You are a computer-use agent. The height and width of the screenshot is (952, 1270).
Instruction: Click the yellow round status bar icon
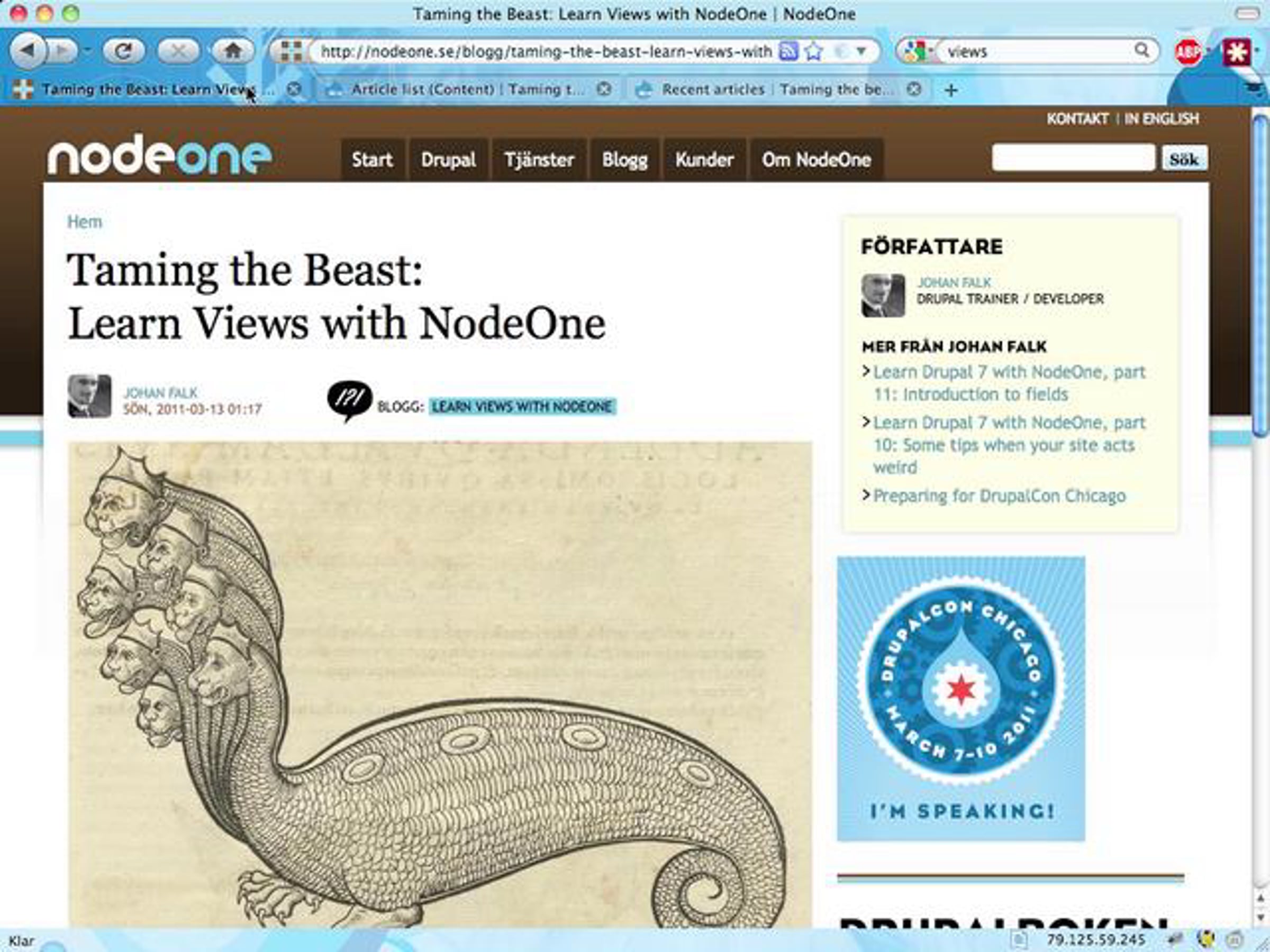(1205, 939)
